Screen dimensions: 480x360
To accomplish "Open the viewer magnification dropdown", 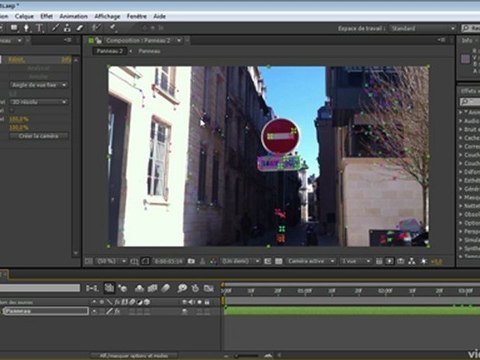I will [111, 261].
